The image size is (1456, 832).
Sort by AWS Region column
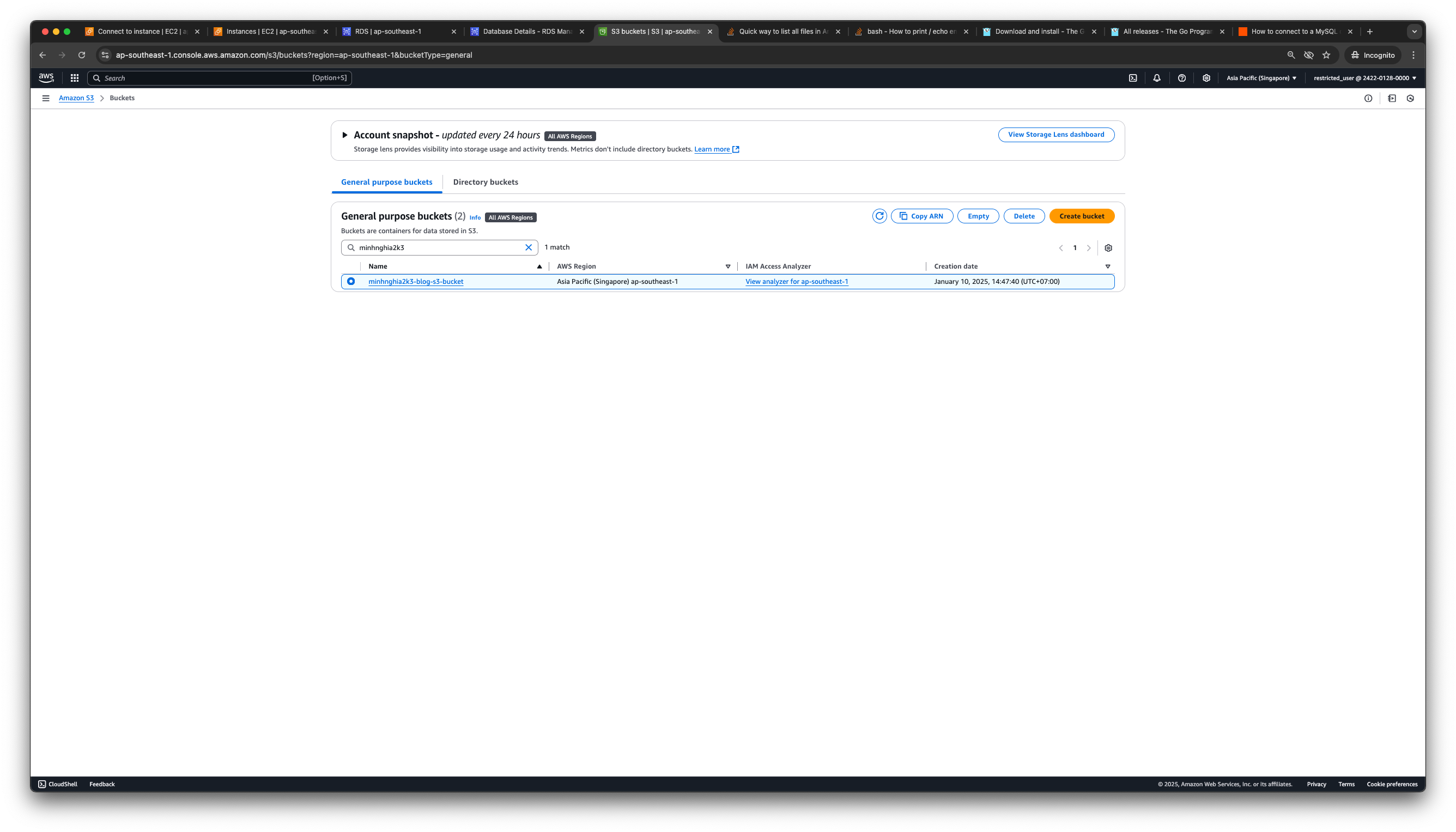727,267
